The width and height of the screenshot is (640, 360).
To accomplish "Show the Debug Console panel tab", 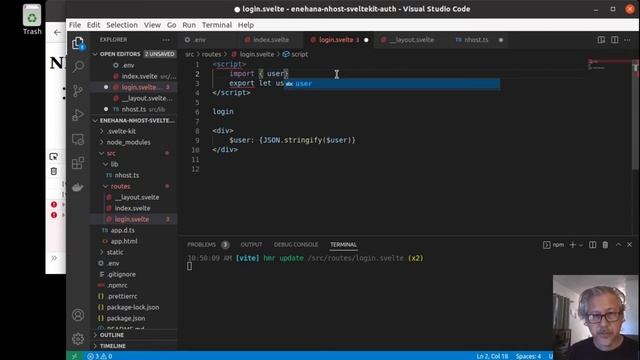I will click(296, 244).
